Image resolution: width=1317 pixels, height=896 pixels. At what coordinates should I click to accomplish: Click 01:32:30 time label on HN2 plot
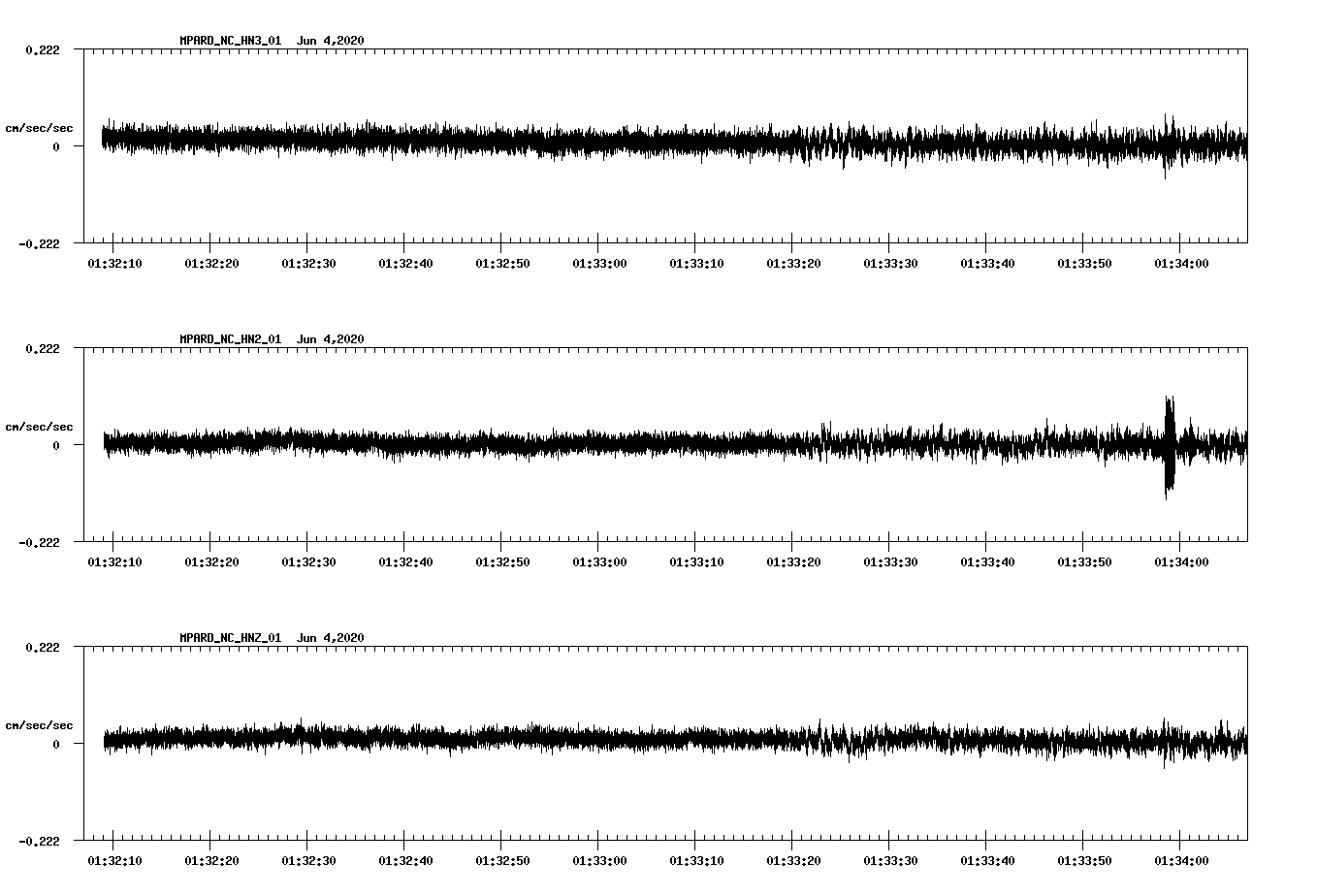(x=307, y=561)
